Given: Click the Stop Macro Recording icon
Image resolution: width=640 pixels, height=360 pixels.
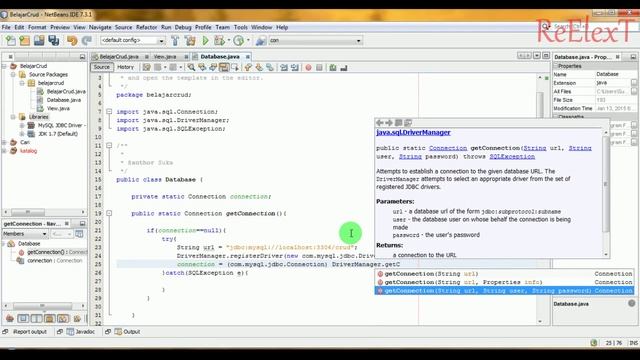Looking at the screenshot, I should tap(319, 67).
